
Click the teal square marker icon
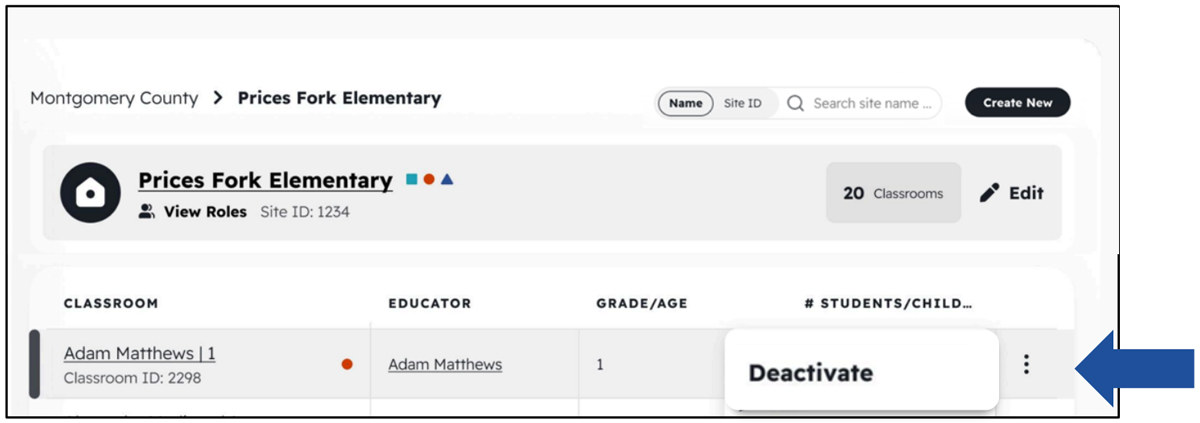click(x=411, y=180)
